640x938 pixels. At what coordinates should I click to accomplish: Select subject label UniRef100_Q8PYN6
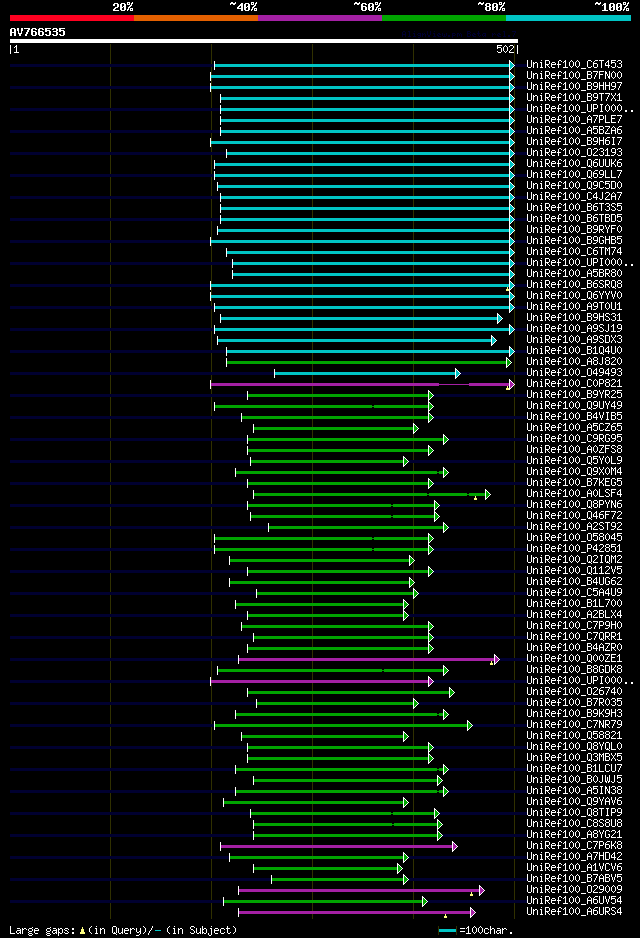(574, 505)
